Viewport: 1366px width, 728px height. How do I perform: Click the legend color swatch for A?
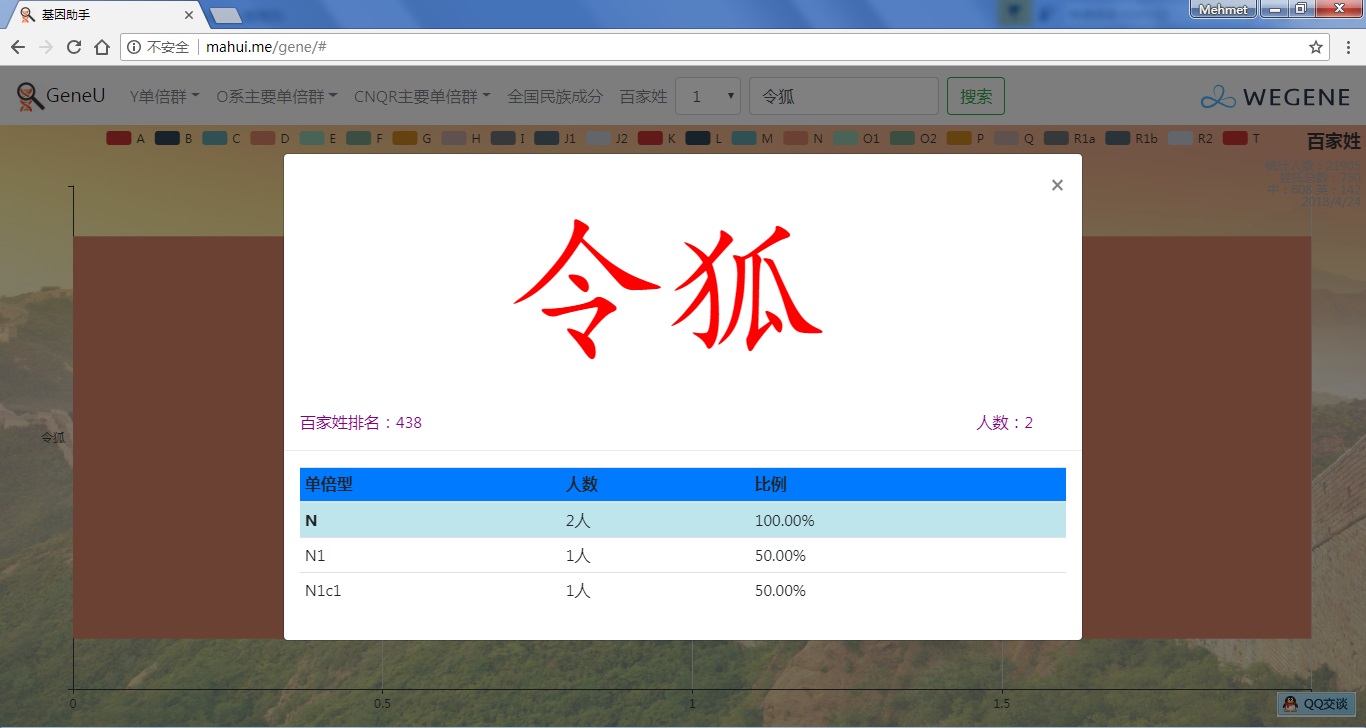pyautogui.click(x=119, y=139)
